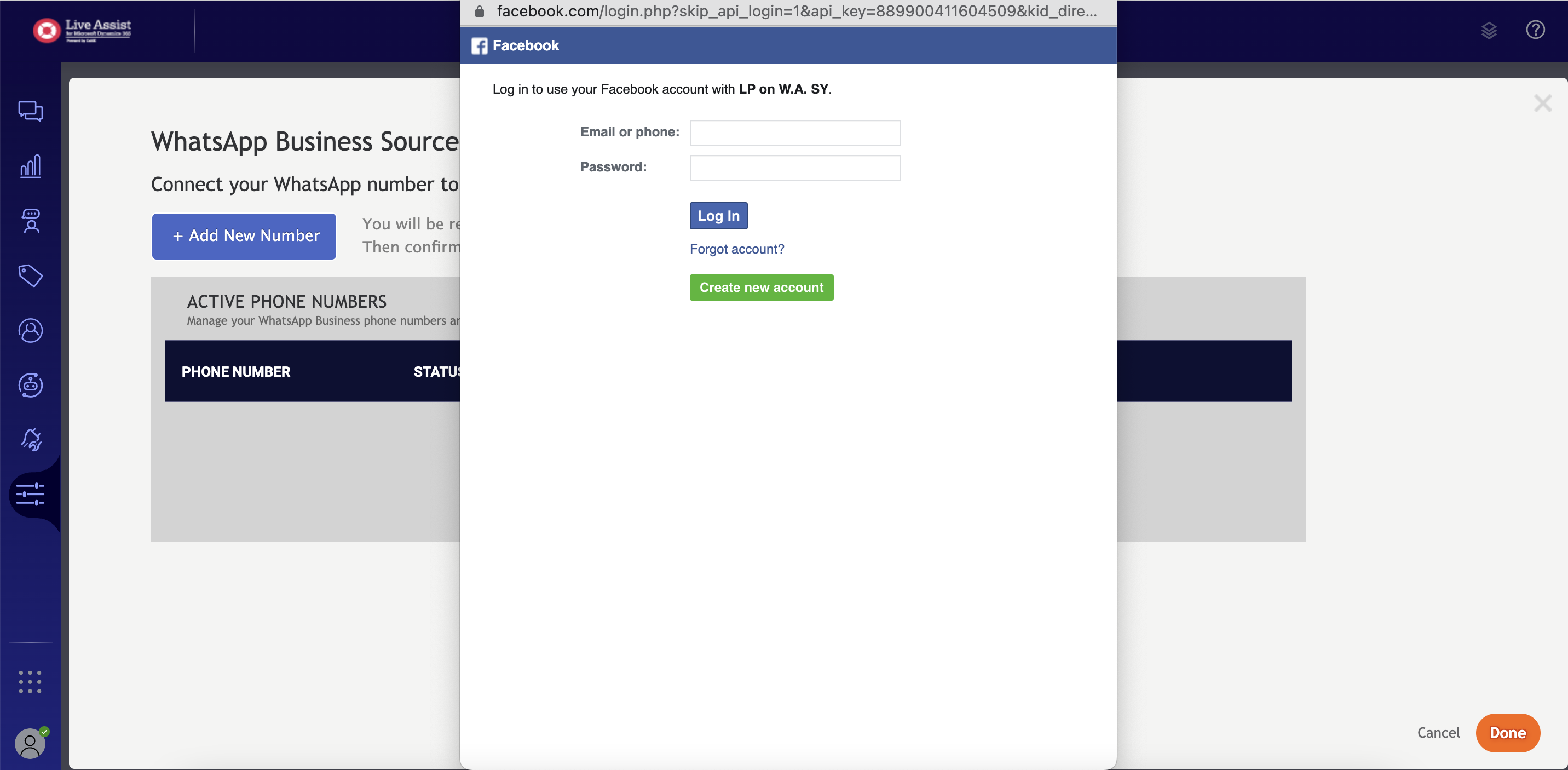Open the agent with speech bubble icon
Screen dimensions: 1568x770
pos(31,221)
